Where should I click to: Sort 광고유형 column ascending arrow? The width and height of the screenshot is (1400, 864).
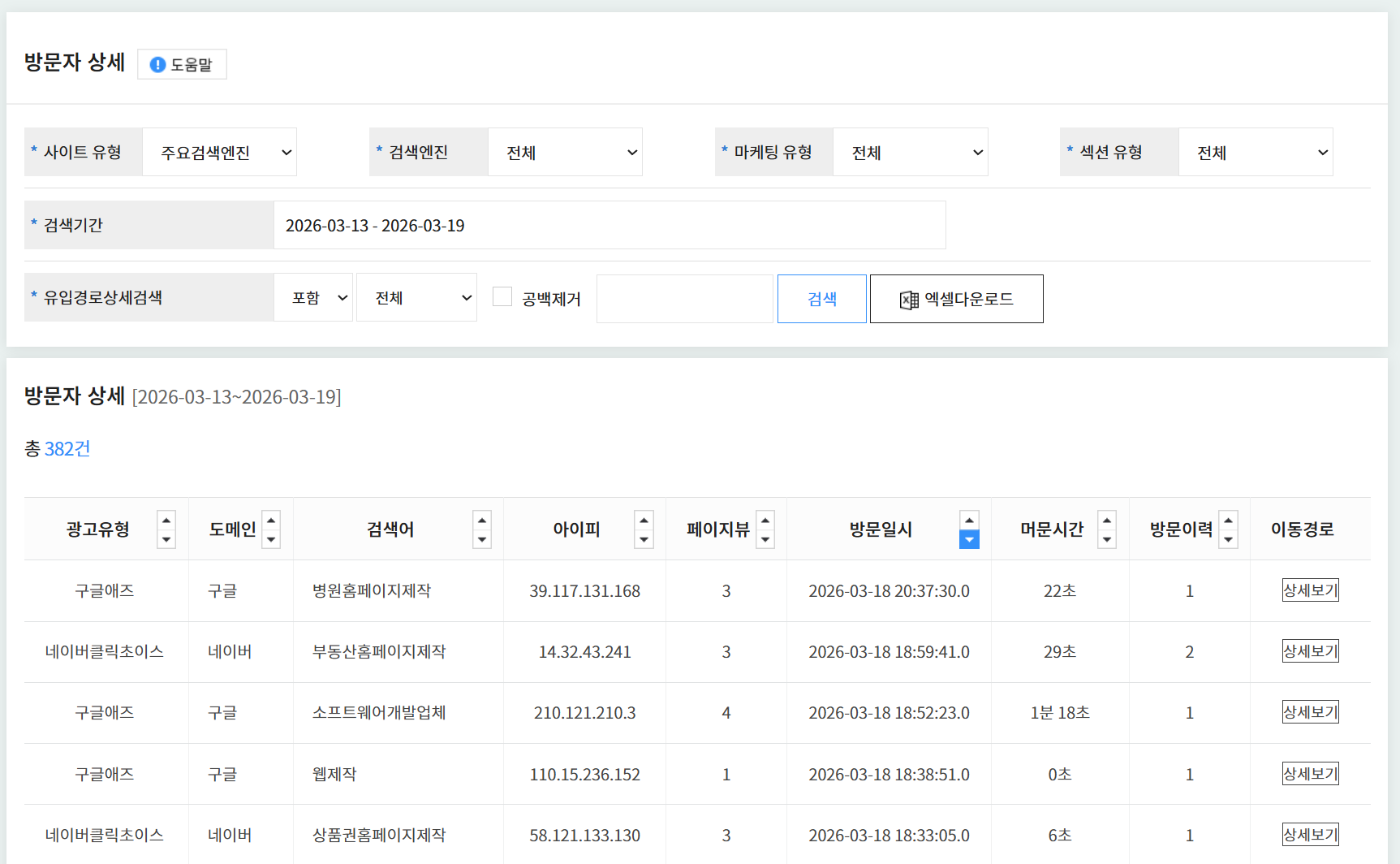166,521
